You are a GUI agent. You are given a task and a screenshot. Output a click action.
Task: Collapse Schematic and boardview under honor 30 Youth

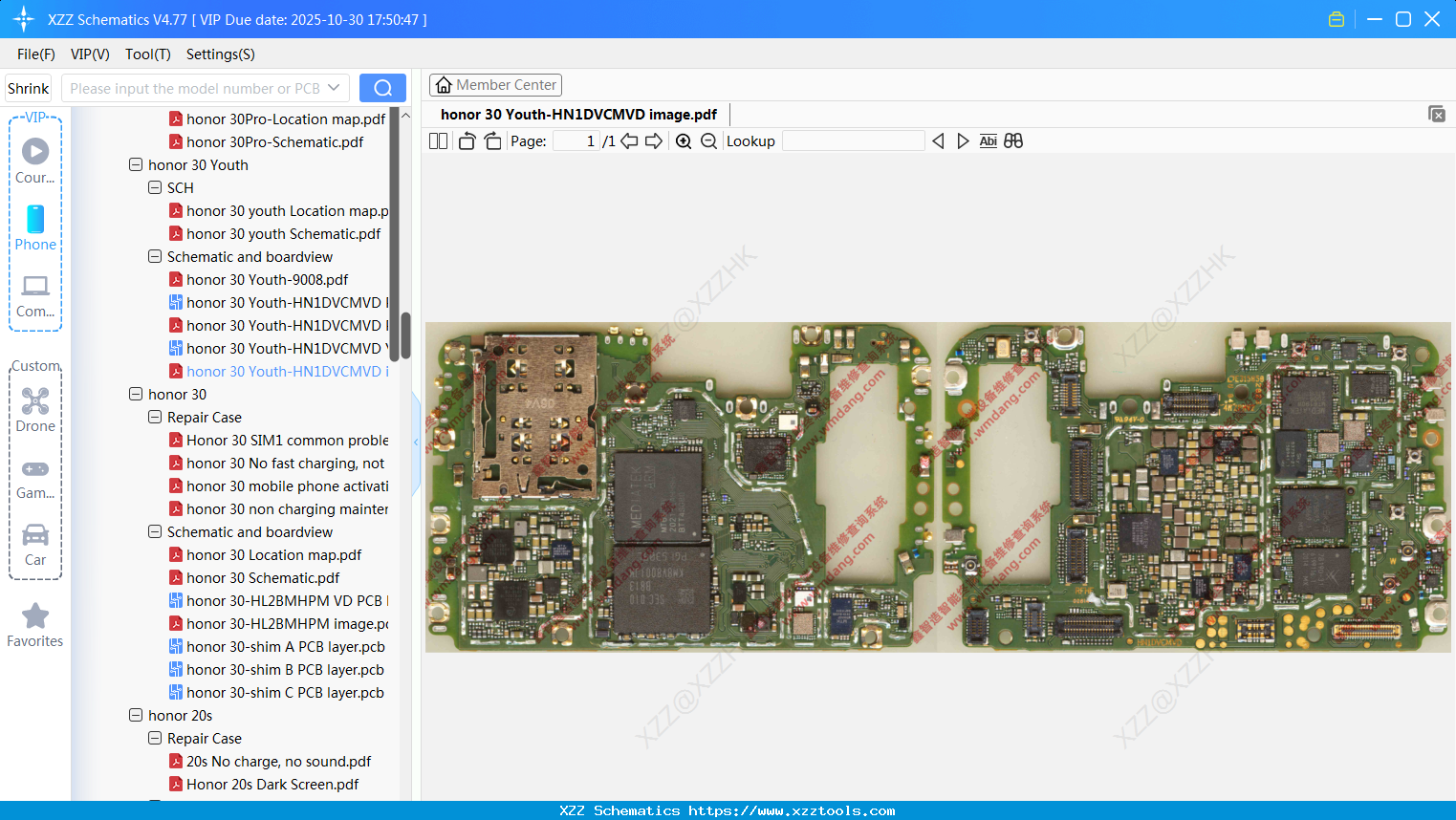coord(155,256)
